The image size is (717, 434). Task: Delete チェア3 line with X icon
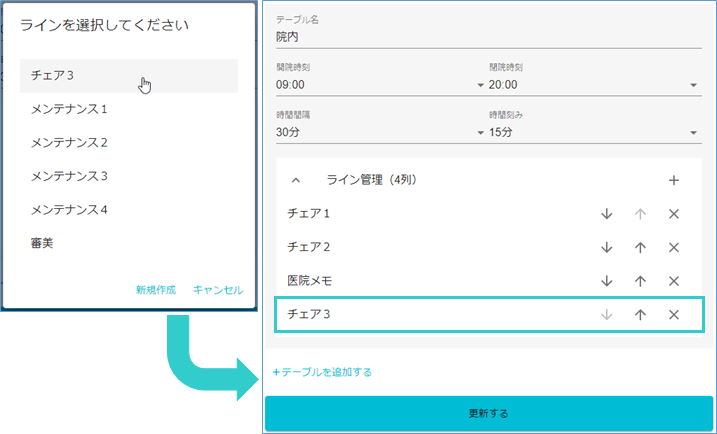tap(673, 315)
